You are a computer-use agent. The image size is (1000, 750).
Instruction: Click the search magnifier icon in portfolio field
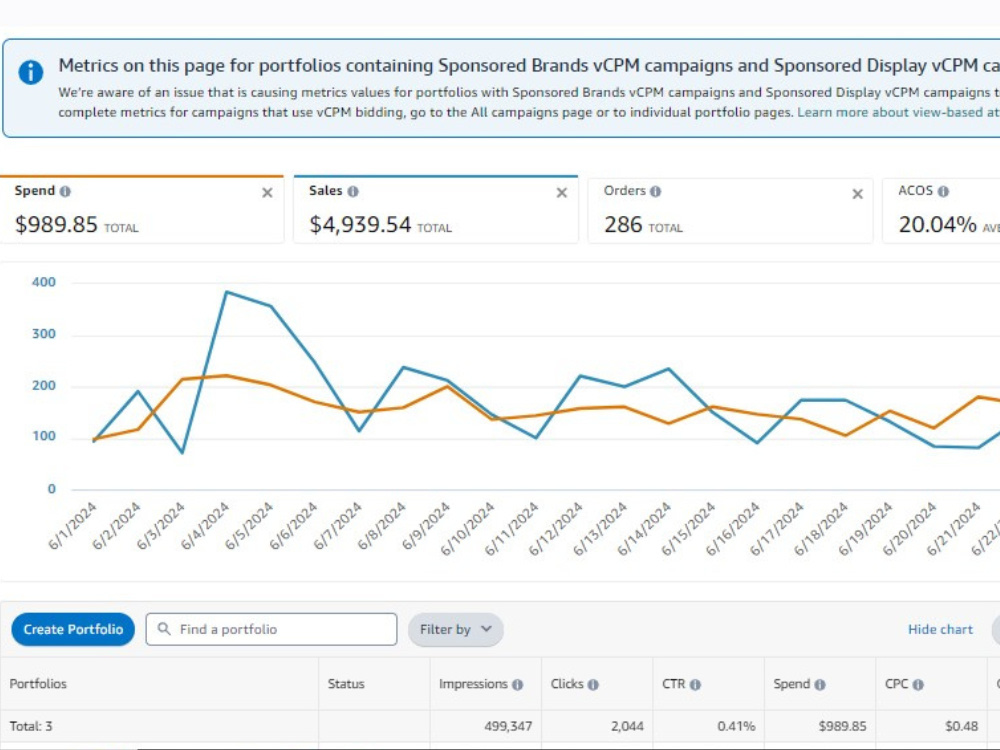(x=164, y=629)
